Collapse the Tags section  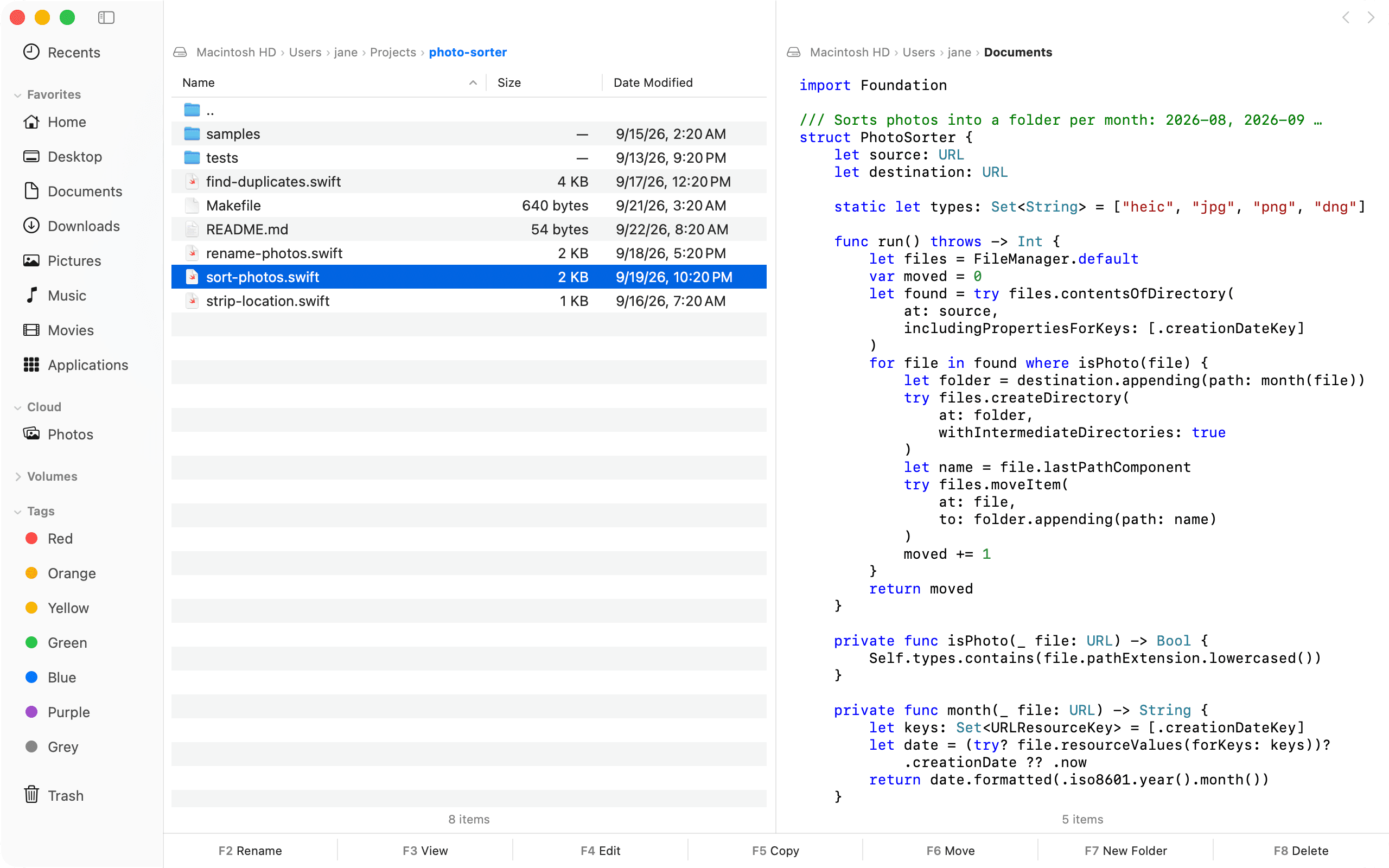click(x=18, y=512)
